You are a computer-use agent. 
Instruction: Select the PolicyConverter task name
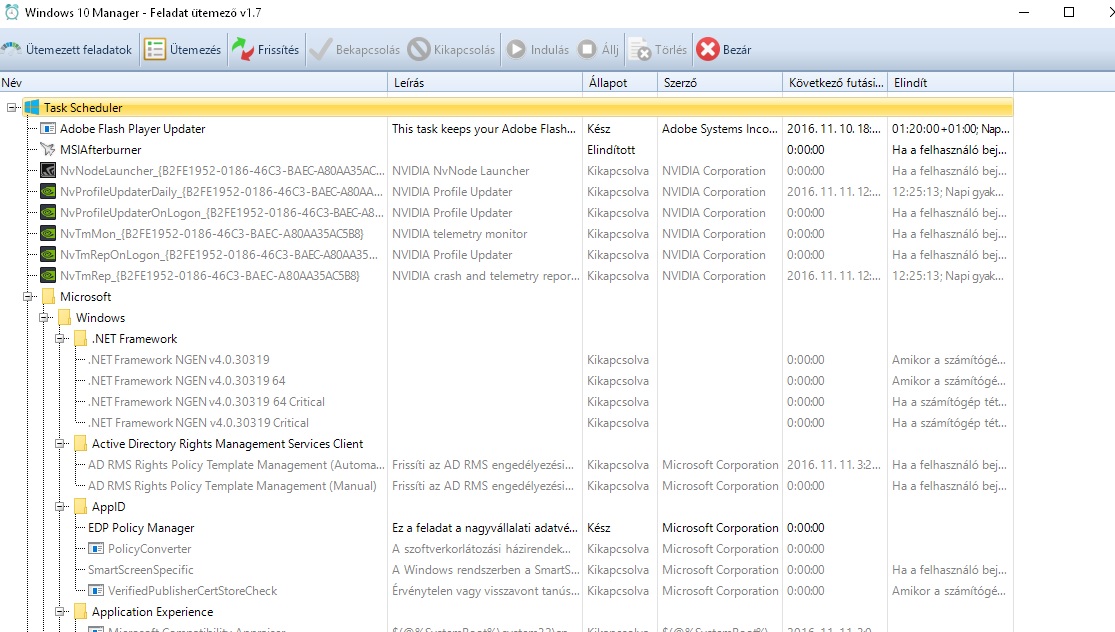click(149, 549)
